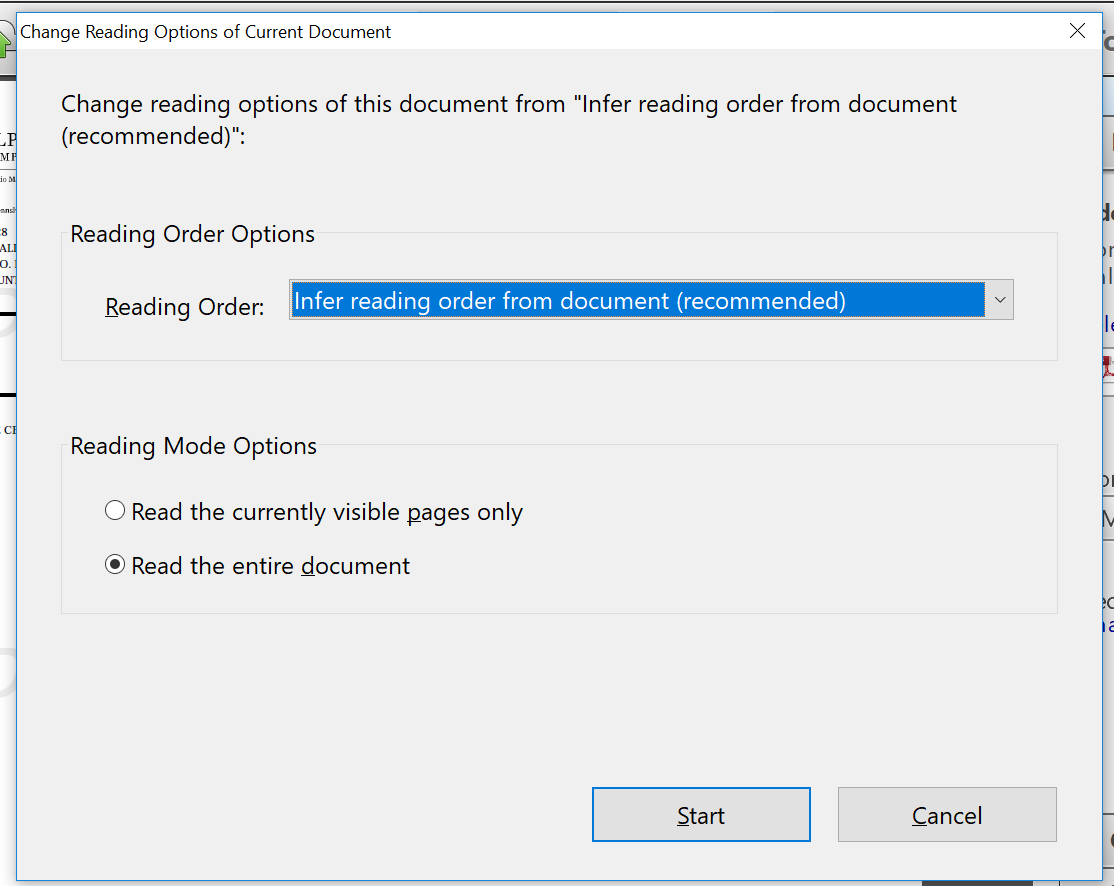Click the Start button
1114x886 pixels.
[701, 814]
